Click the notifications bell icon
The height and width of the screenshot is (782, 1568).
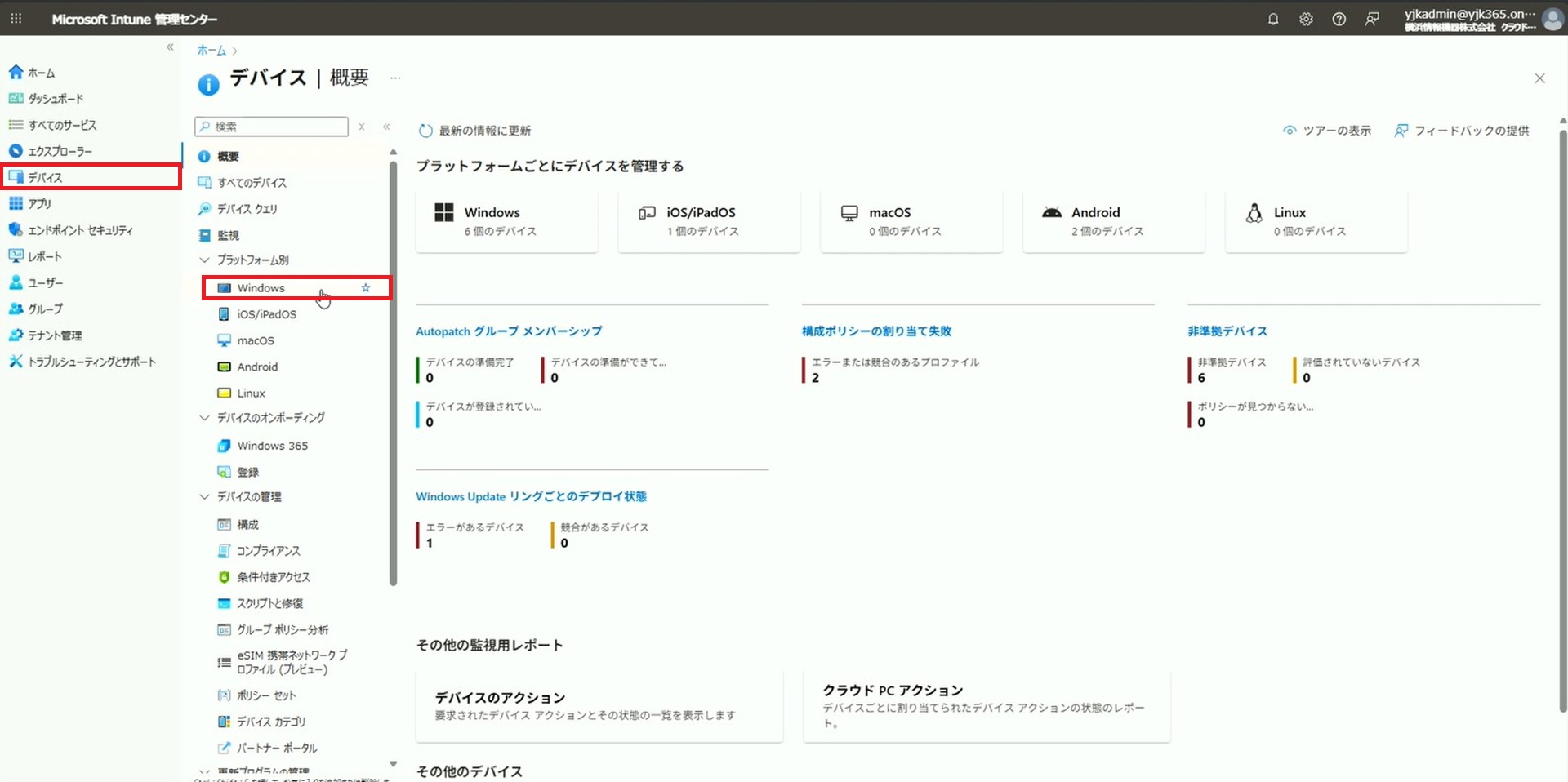[1272, 19]
